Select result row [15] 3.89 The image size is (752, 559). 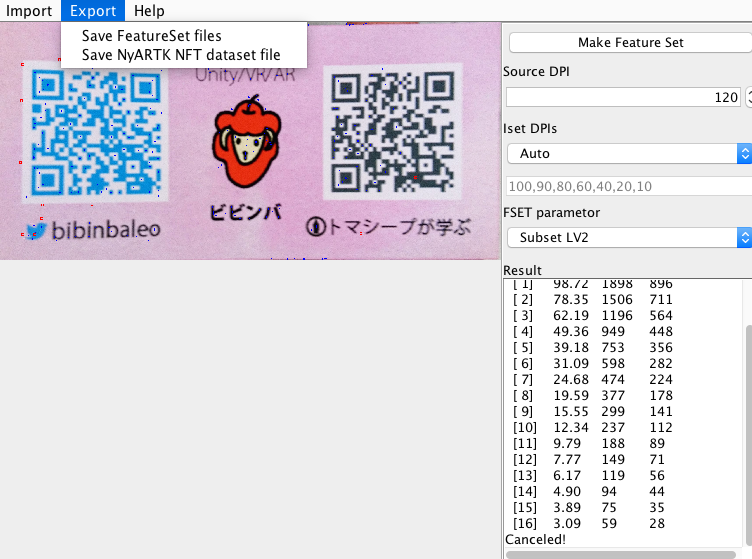point(589,507)
